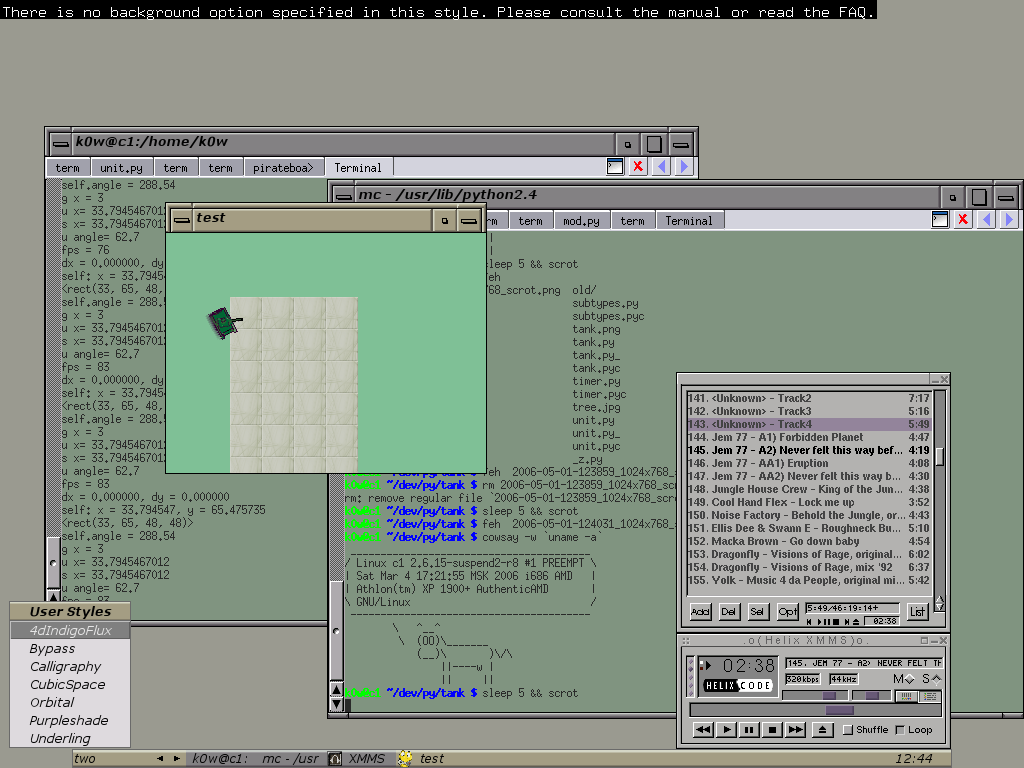The width and height of the screenshot is (1024, 768).
Task: Go to previous track in XMMS
Action: (x=703, y=730)
